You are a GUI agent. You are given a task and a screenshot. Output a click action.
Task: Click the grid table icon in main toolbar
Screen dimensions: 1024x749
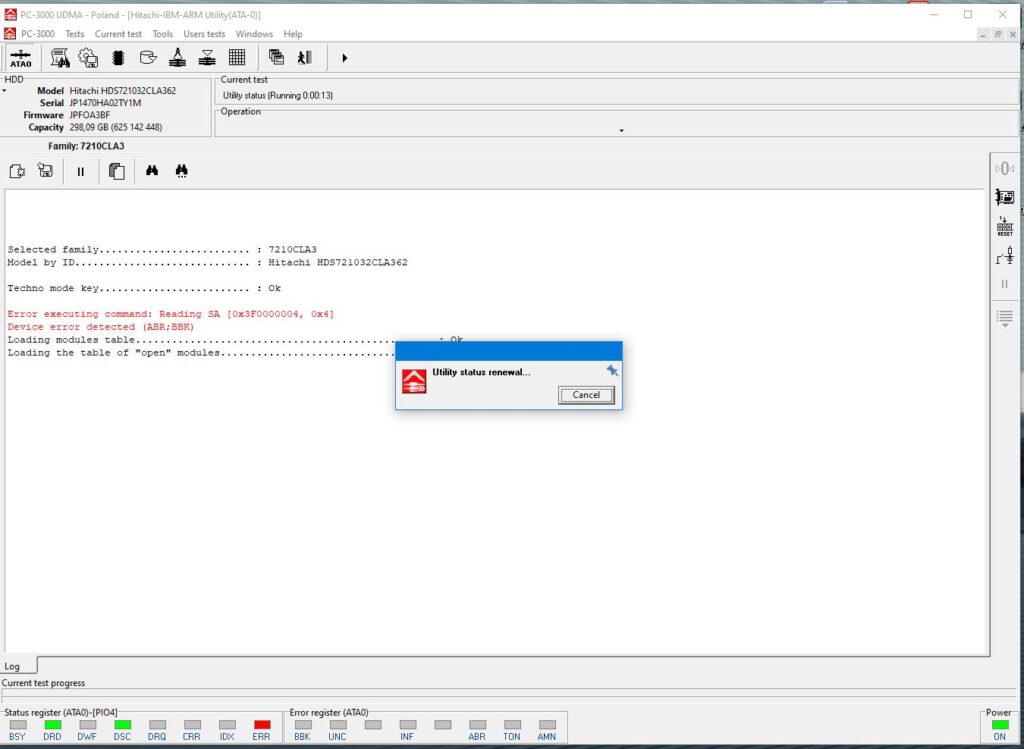coord(237,58)
